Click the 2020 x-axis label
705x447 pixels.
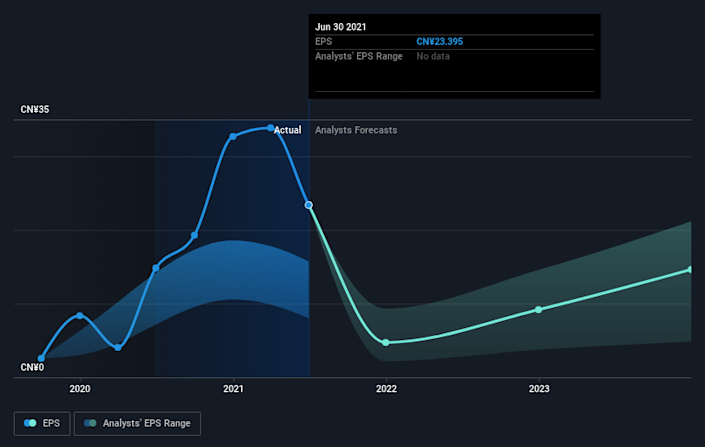coord(80,388)
